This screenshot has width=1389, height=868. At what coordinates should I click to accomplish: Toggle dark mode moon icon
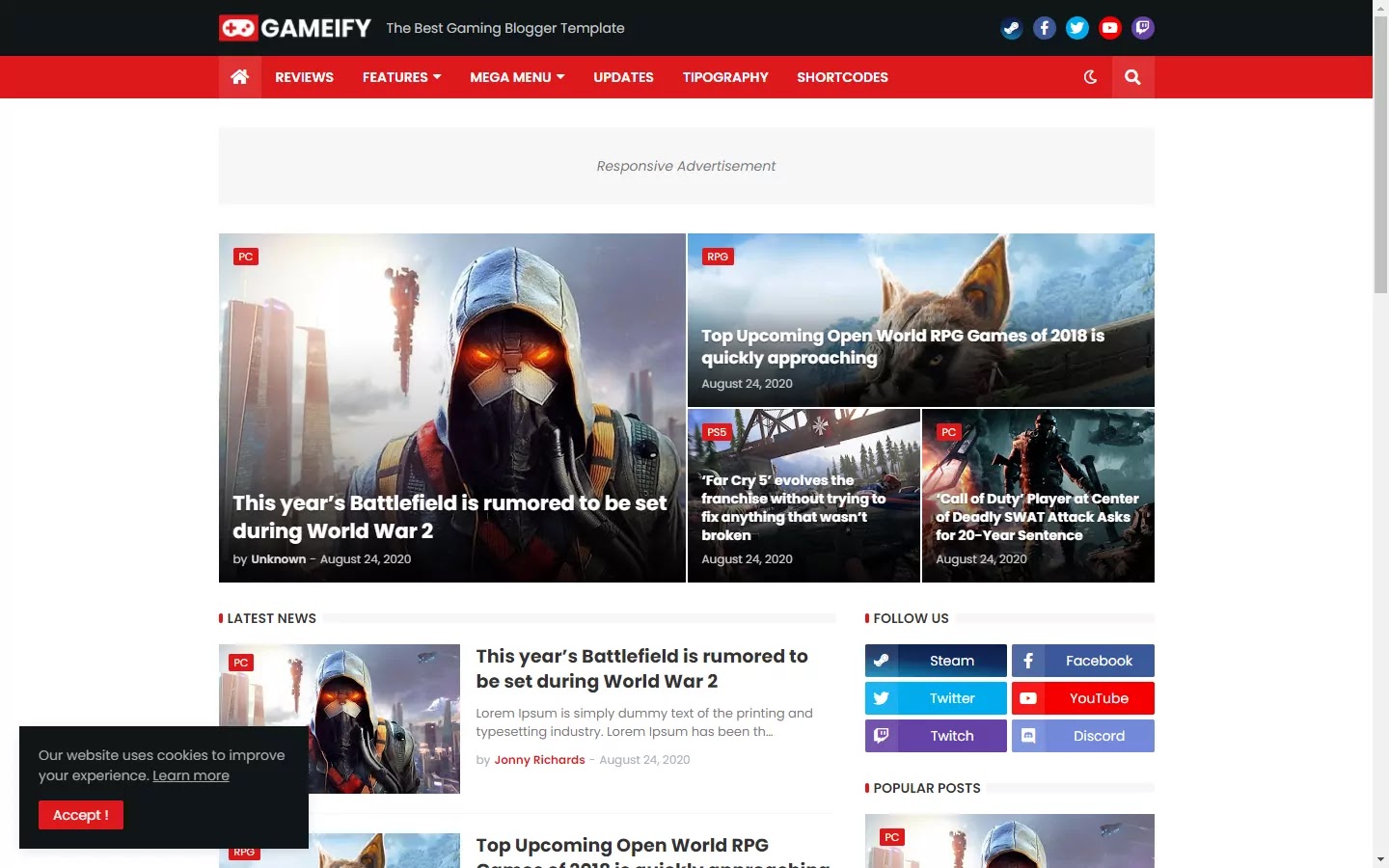pos(1090,77)
